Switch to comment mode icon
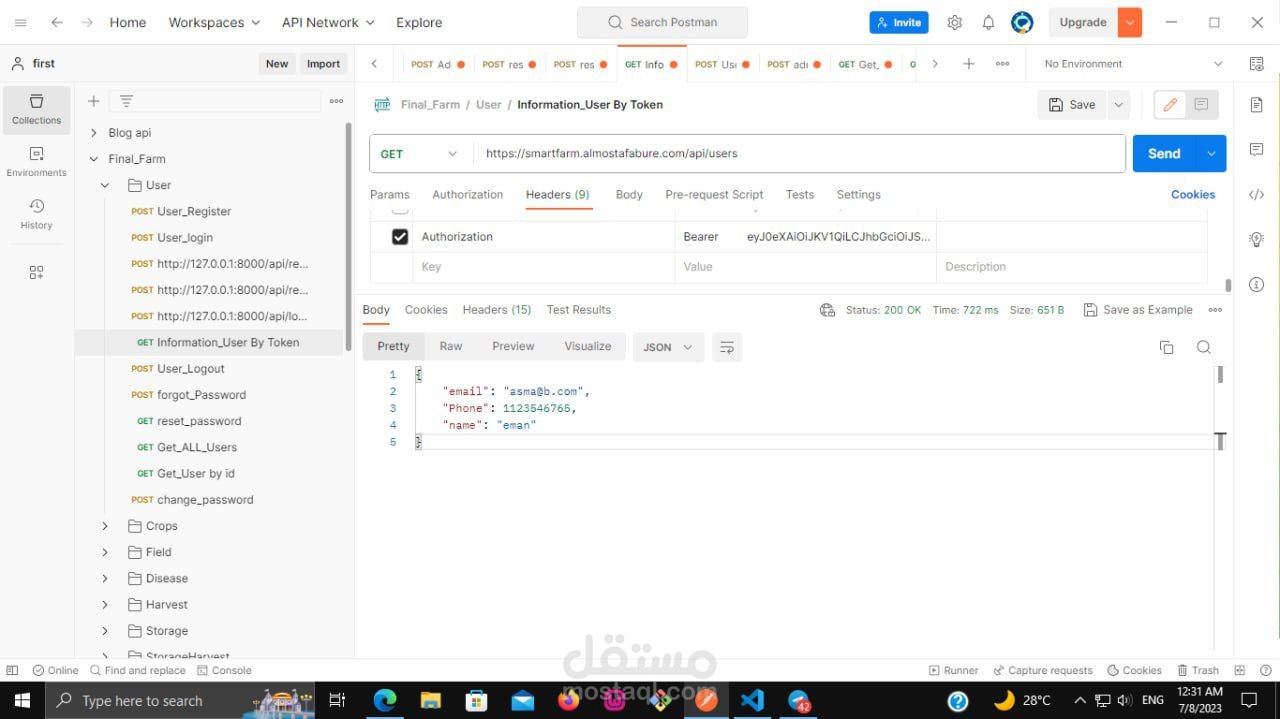1280x719 pixels. click(x=1201, y=104)
